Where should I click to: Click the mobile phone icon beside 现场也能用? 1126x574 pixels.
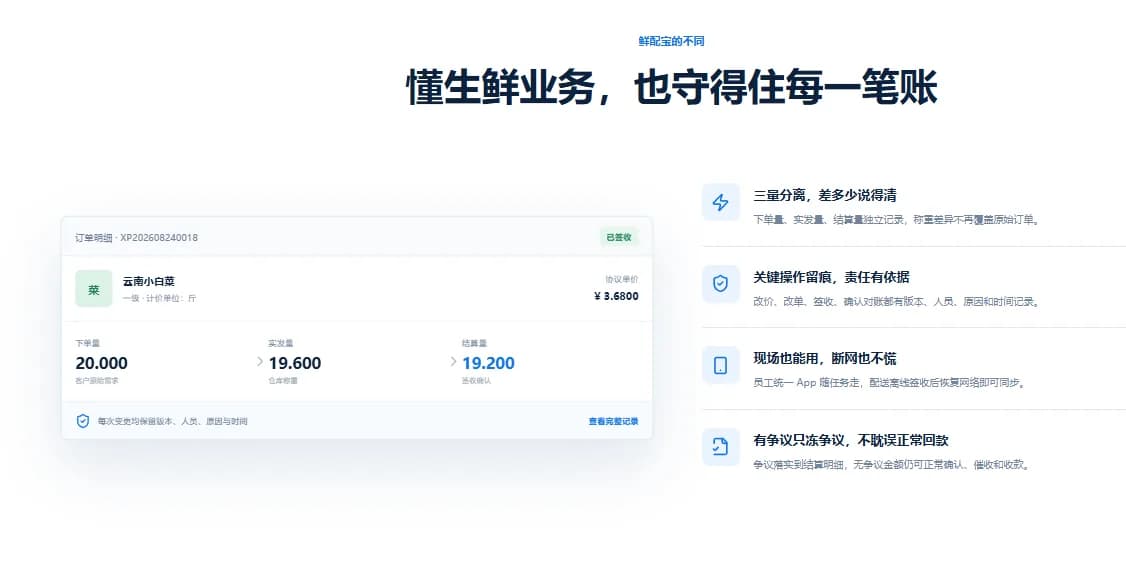[x=720, y=365]
